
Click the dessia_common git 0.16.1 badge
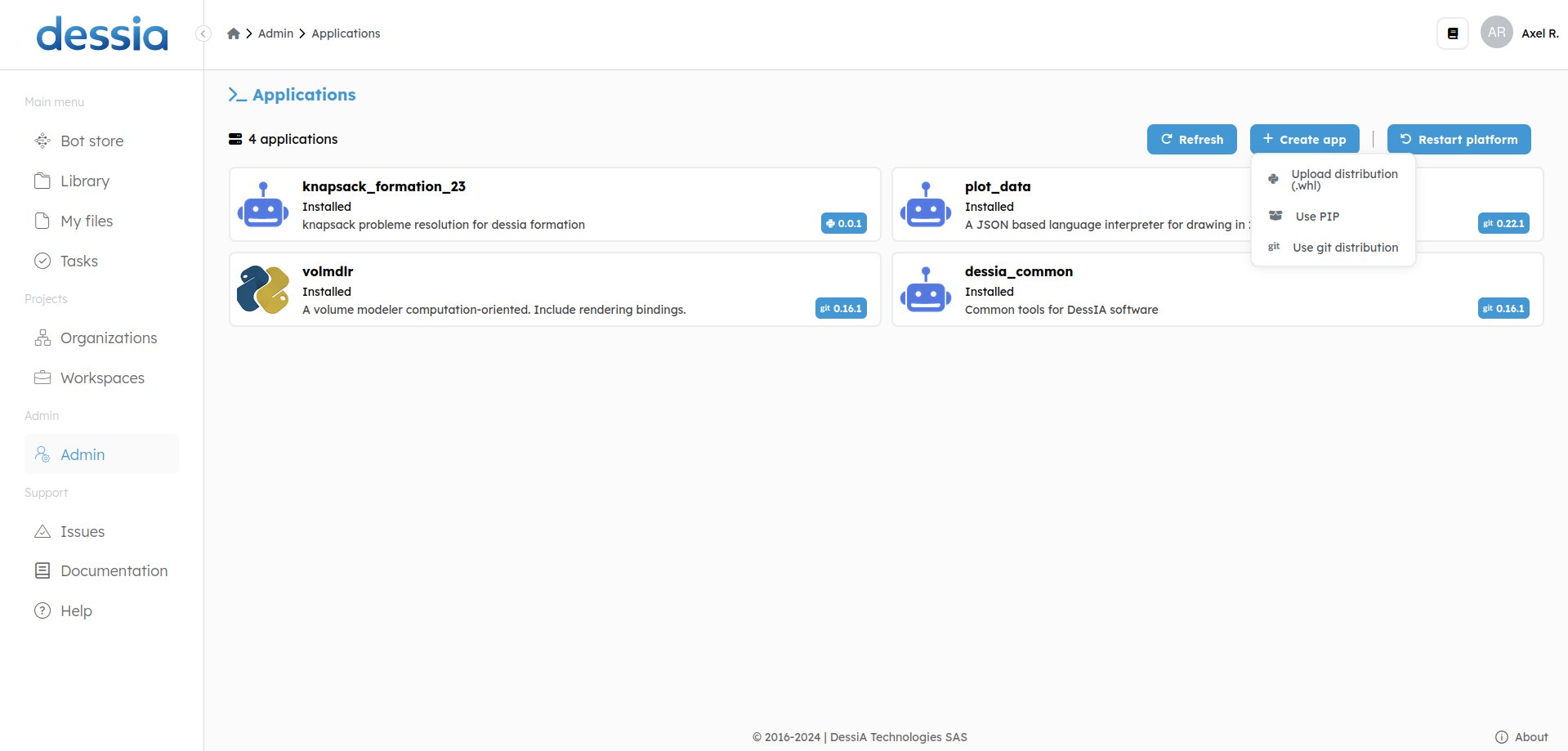[x=1503, y=308]
